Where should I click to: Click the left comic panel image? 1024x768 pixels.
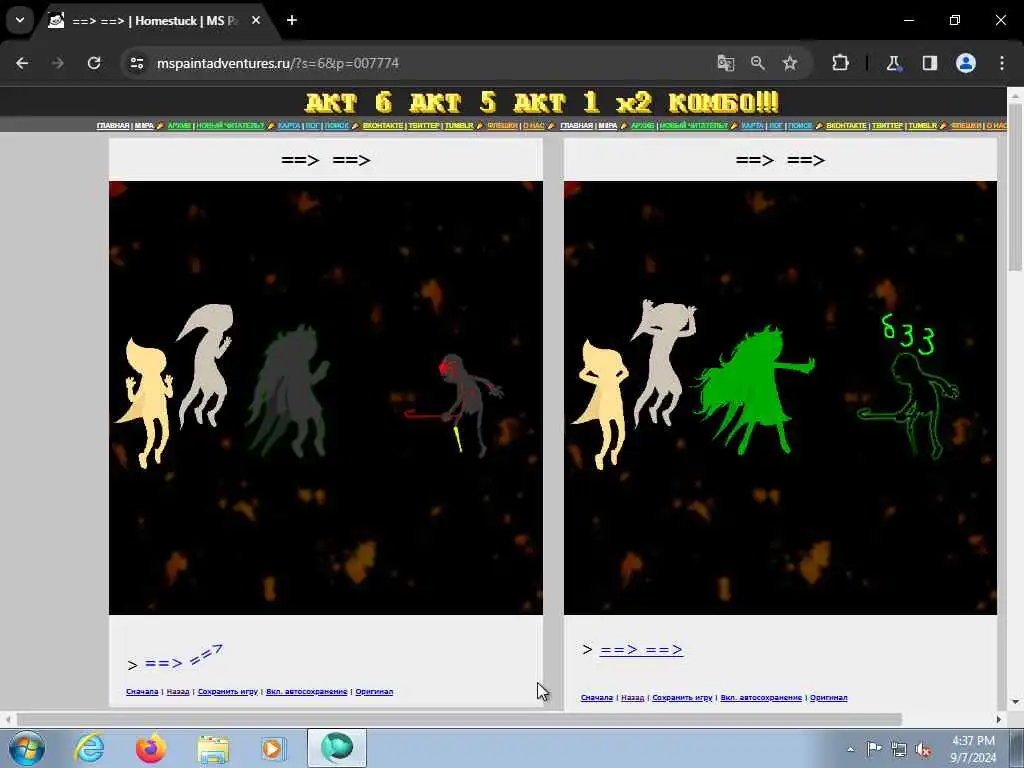pos(326,398)
